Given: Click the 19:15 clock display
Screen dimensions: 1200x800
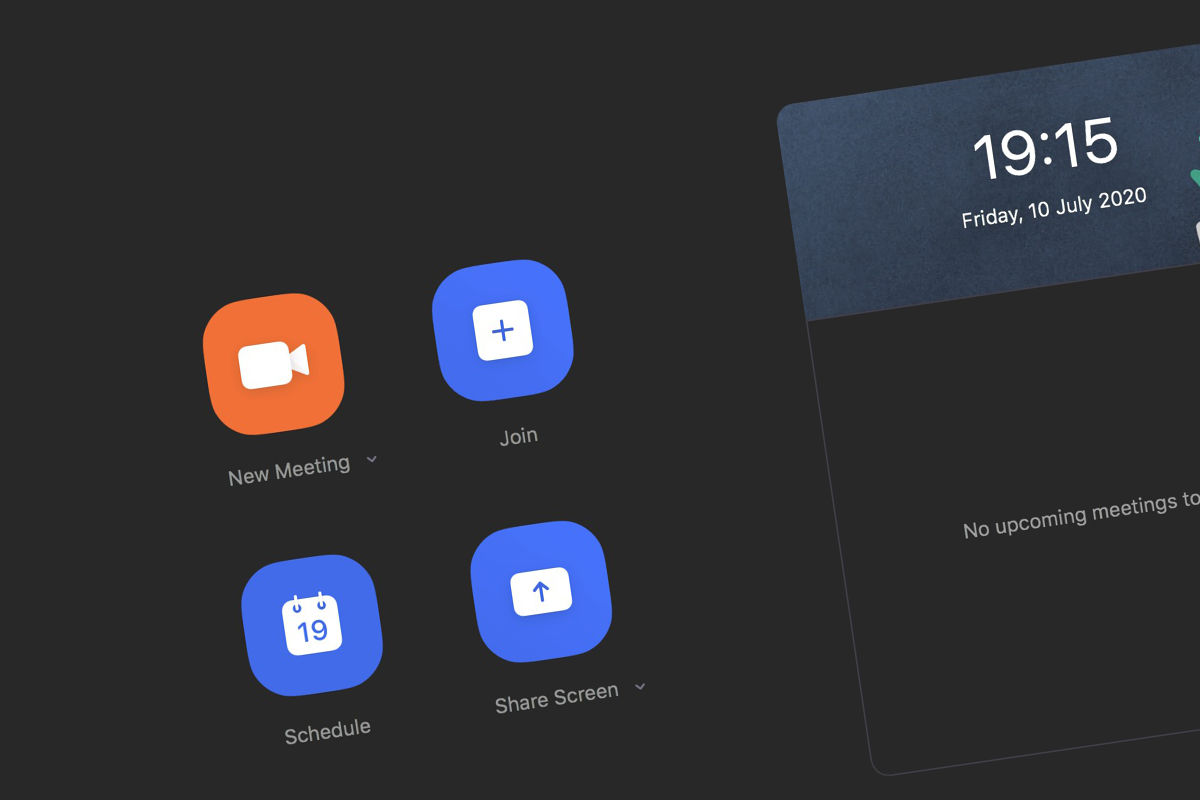Looking at the screenshot, I should pos(1045,149).
